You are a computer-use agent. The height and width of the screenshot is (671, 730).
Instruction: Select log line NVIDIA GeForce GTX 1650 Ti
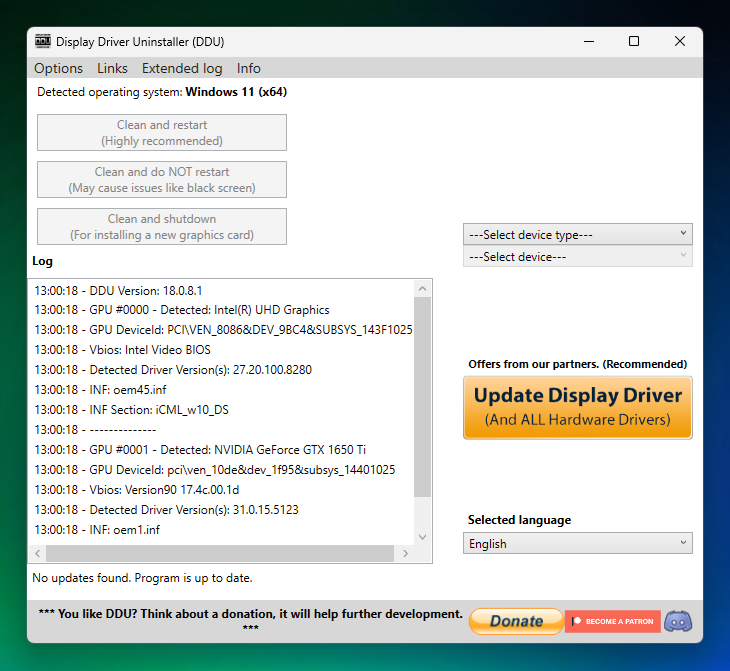click(x=200, y=450)
